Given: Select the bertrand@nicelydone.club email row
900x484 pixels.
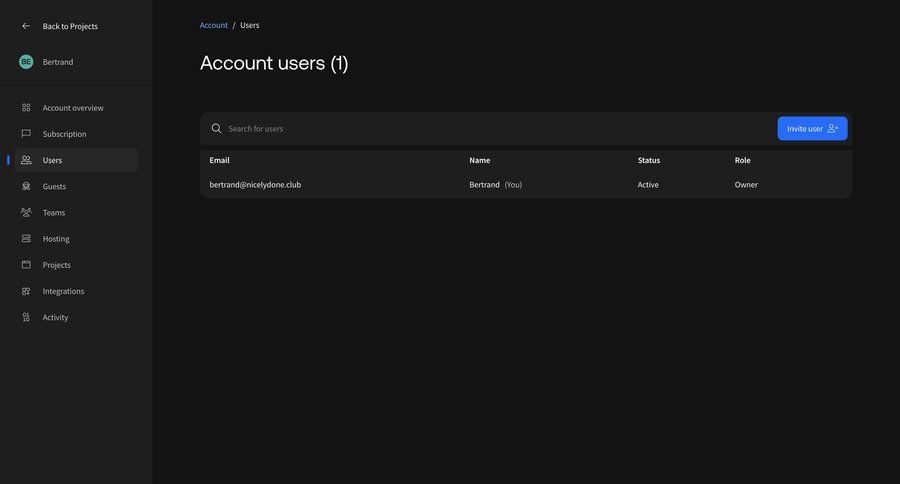Looking at the screenshot, I should 255,185.
